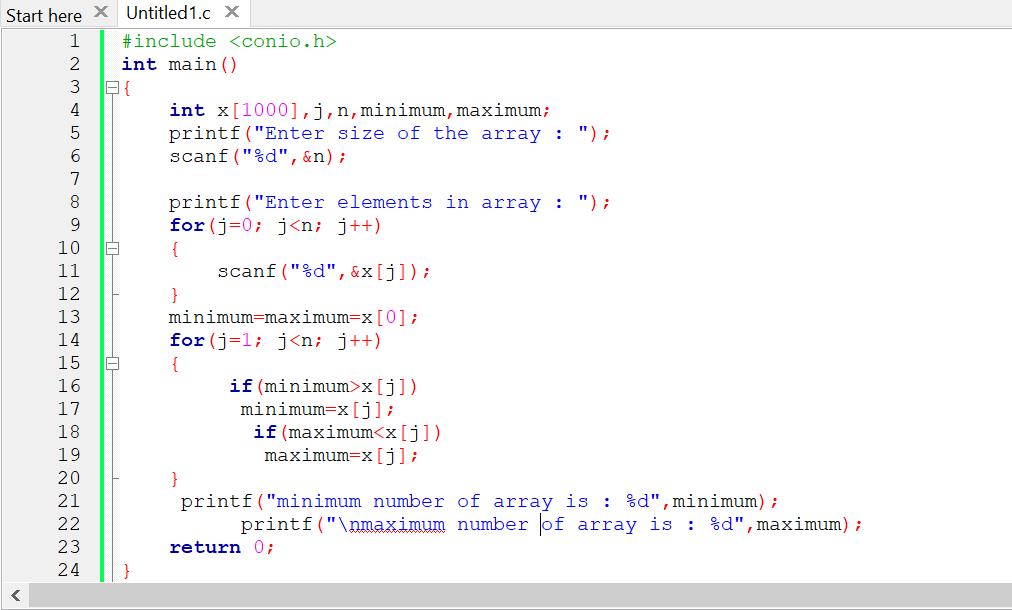Click 'return 0;' statement
Image resolution: width=1012 pixels, height=610 pixels.
(222, 547)
